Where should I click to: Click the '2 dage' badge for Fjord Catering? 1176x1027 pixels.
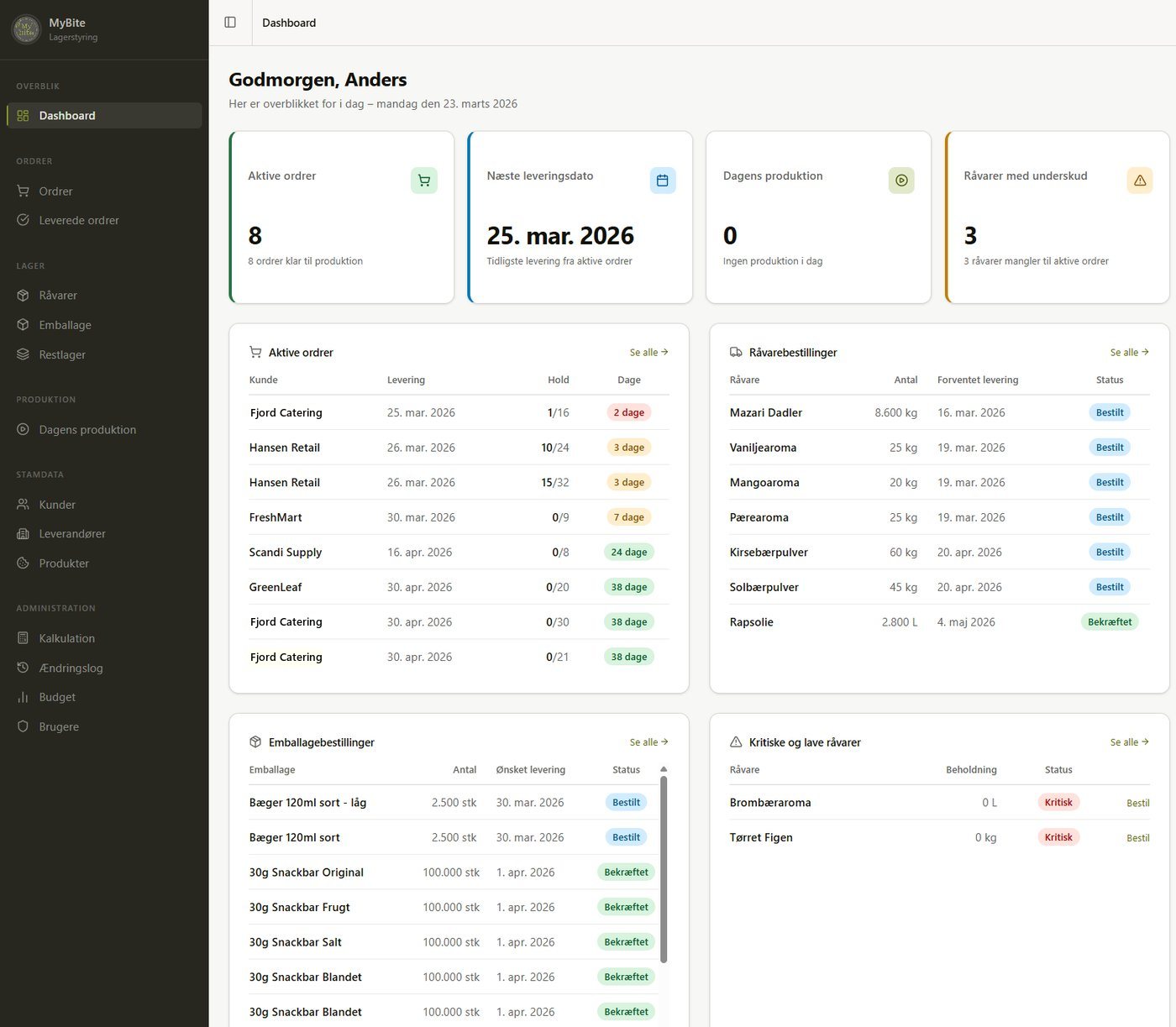click(x=629, y=412)
